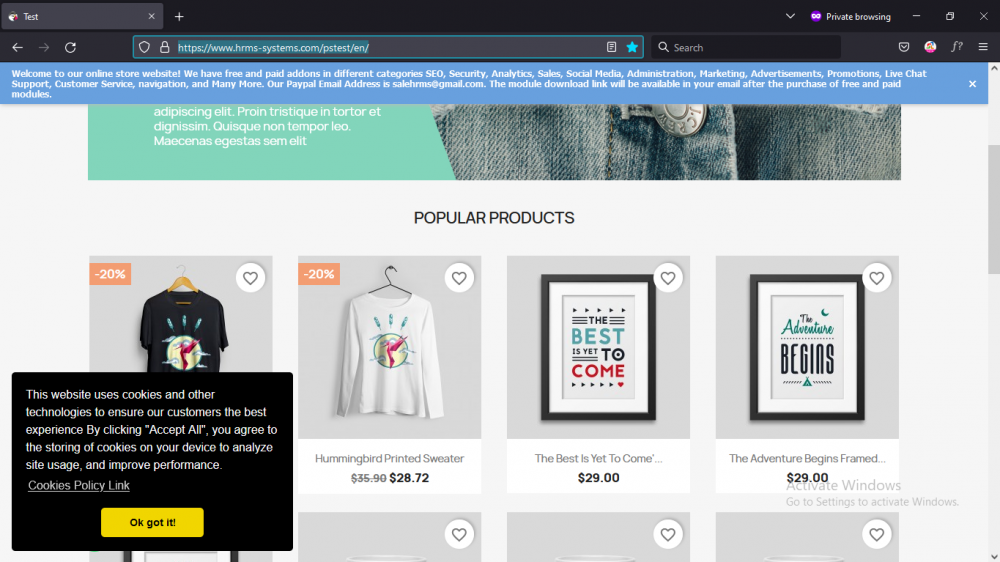Open a new browser tab
Viewport: 1000px width, 562px height.
coord(179,17)
